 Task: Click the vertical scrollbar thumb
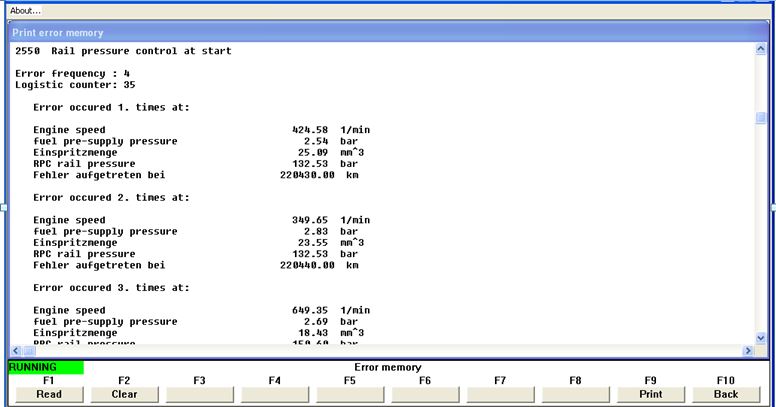761,117
